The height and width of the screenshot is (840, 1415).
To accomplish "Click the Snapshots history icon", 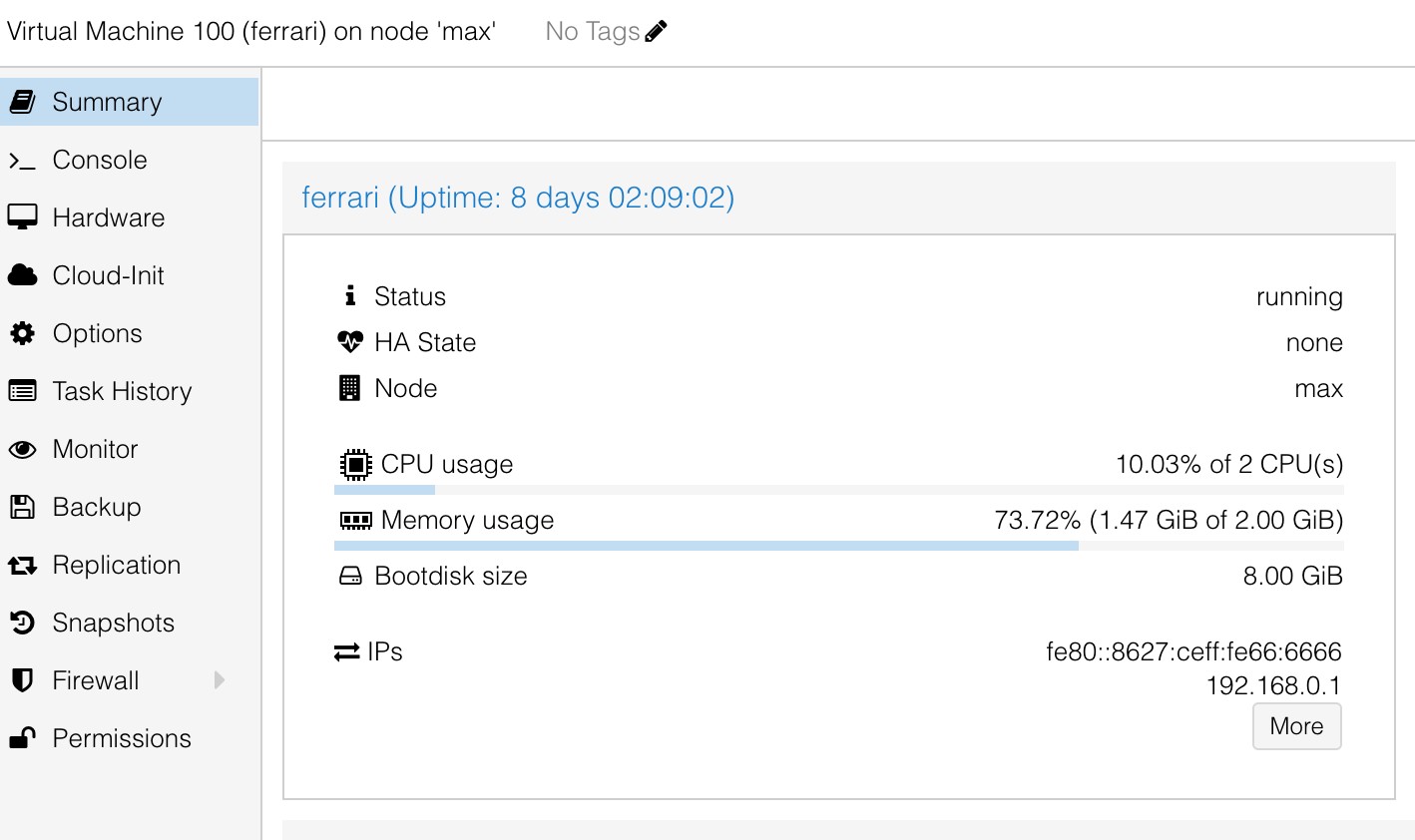I will tap(22, 623).
